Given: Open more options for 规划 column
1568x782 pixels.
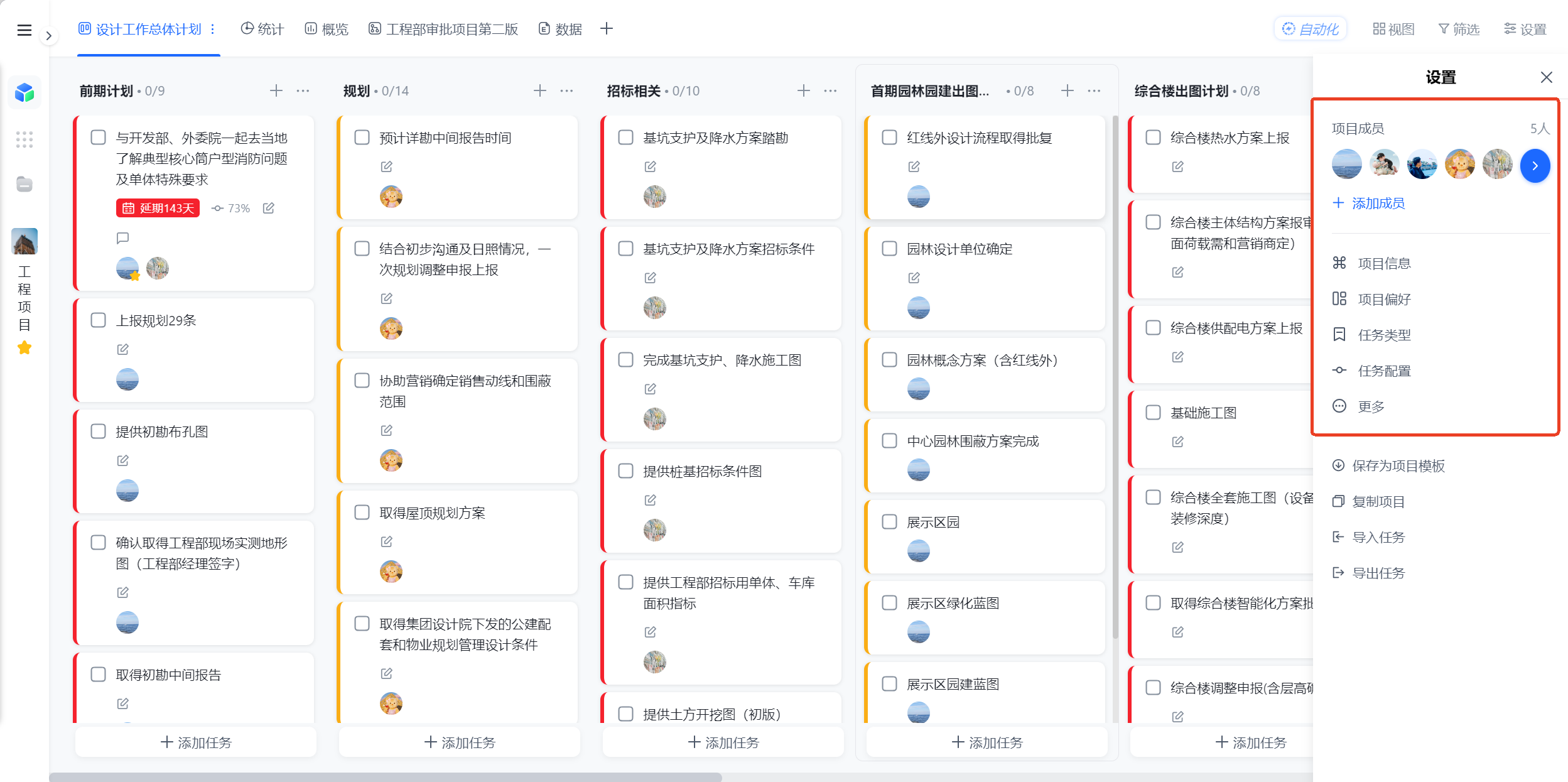Looking at the screenshot, I should 566,91.
